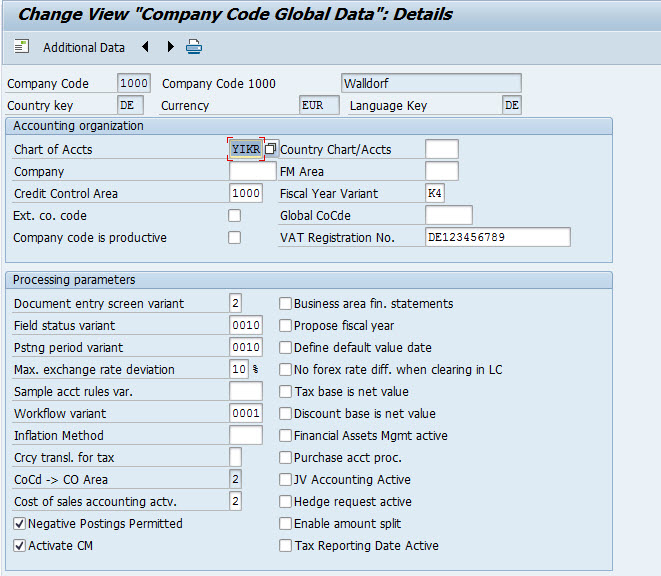Viewport: 661px width, 576px height.
Task: Edit Pstng period variant field
Action: [246, 347]
